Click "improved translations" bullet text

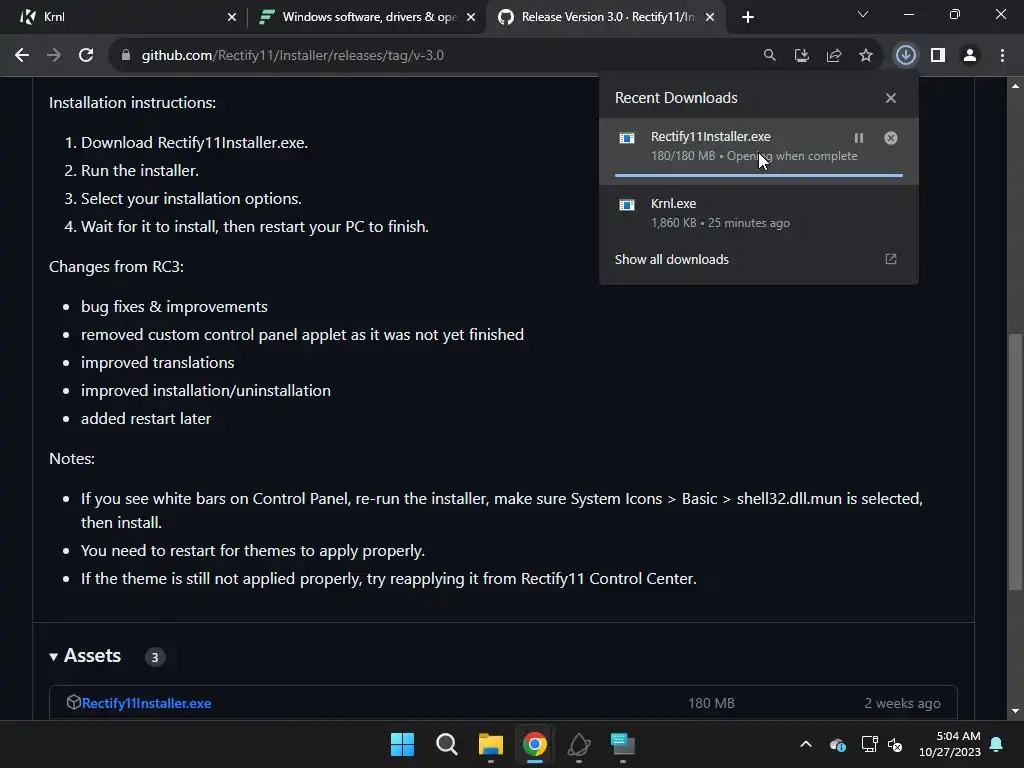157,362
